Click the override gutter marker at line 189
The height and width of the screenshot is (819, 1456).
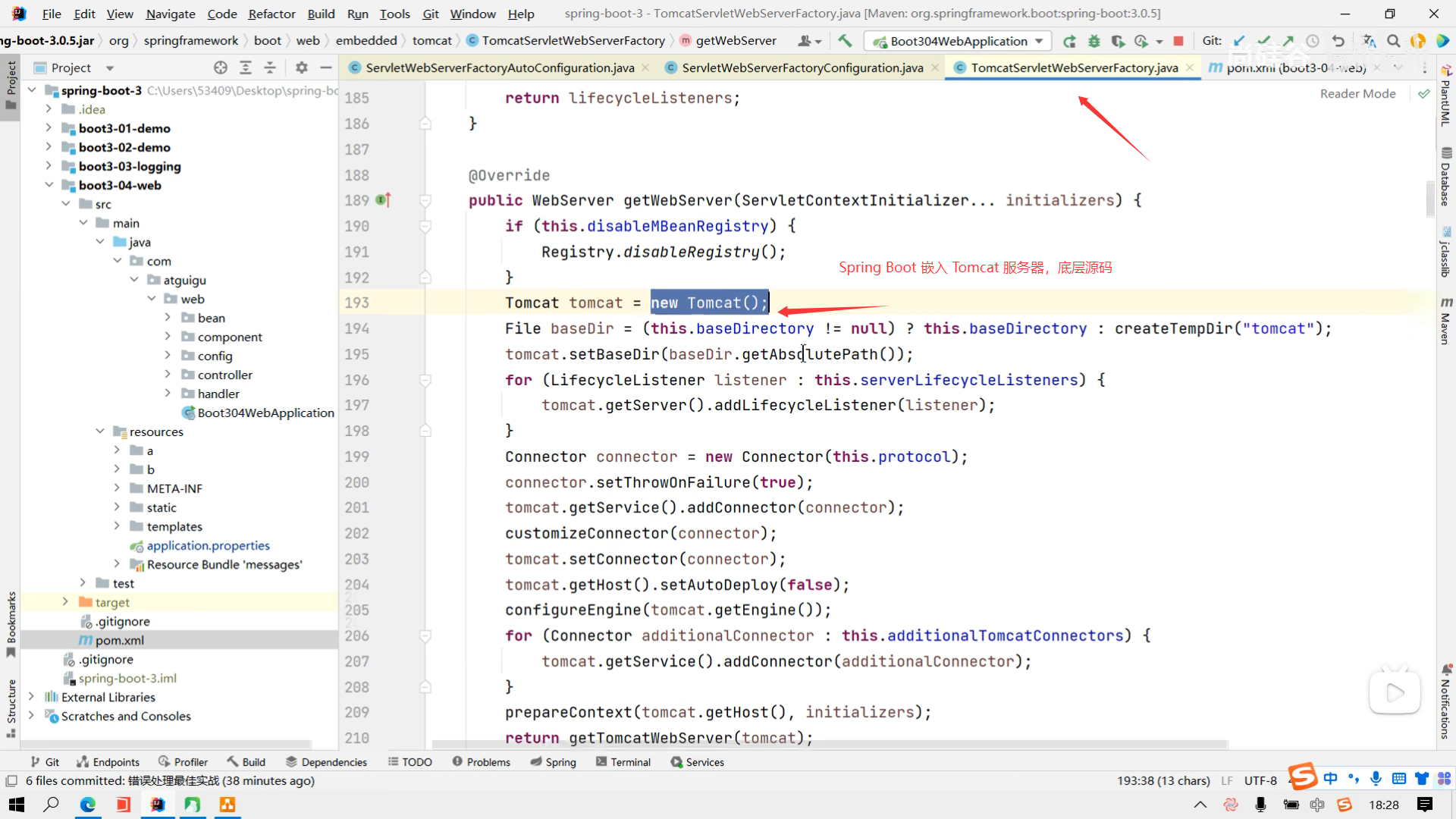pyautogui.click(x=383, y=200)
